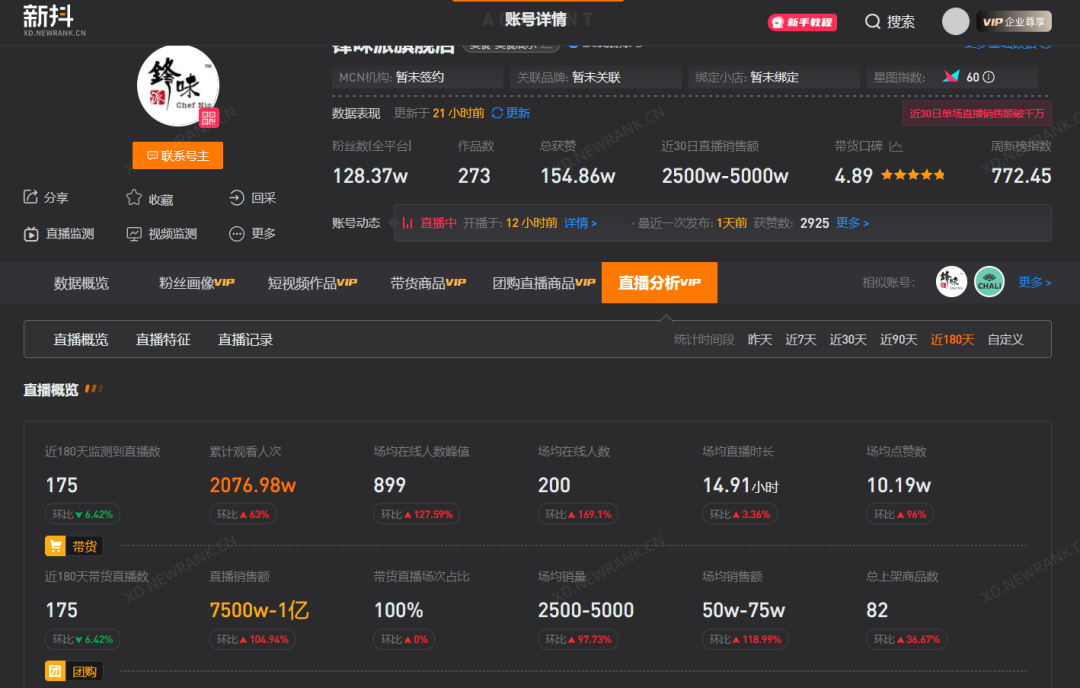Switch time range to 近90天

pos(898,339)
